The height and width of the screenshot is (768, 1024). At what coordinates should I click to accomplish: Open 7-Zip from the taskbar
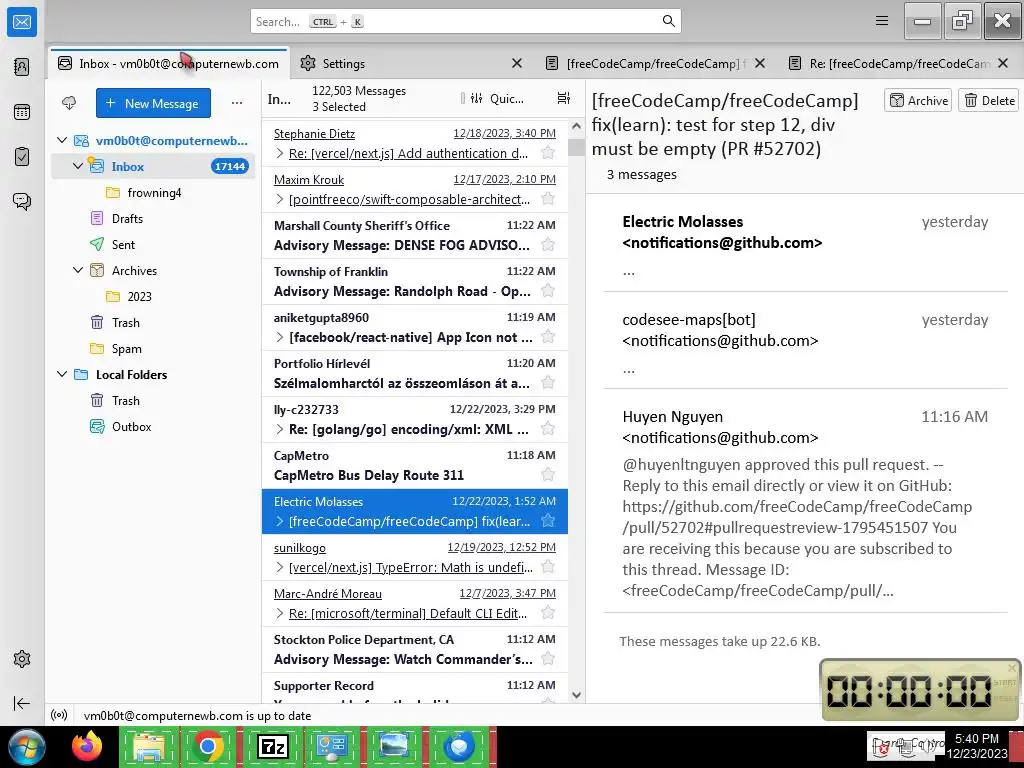point(272,746)
